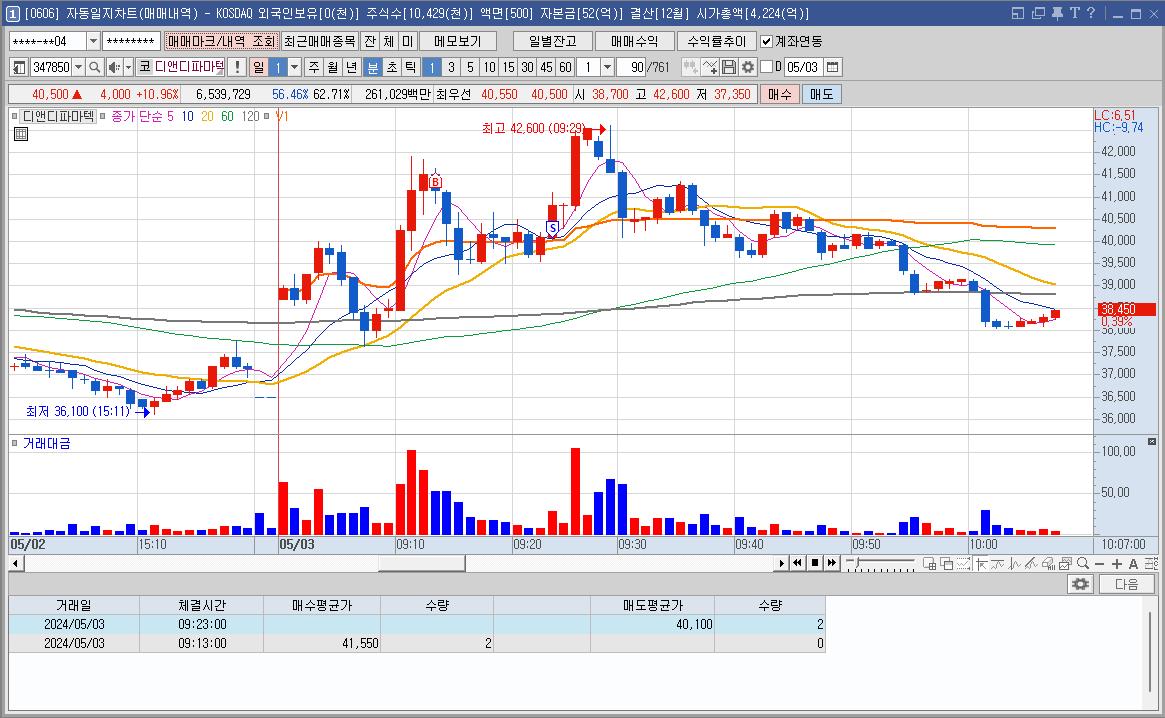The width and height of the screenshot is (1165, 718).
Task: Click the question mark help icon in title bar
Action: coord(1091,13)
